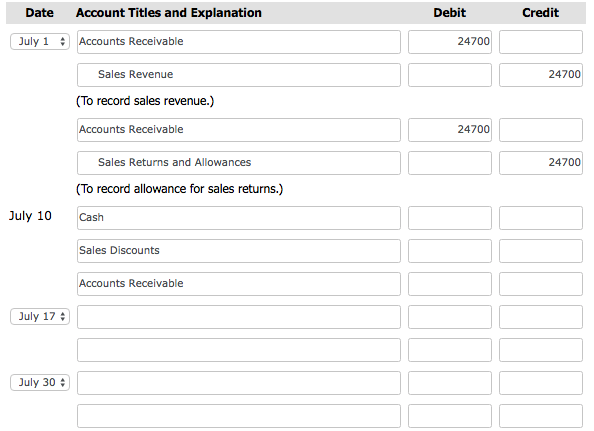Click the Sales Discounts account title field
This screenshot has height=431, width=594.
pyautogui.click(x=239, y=251)
